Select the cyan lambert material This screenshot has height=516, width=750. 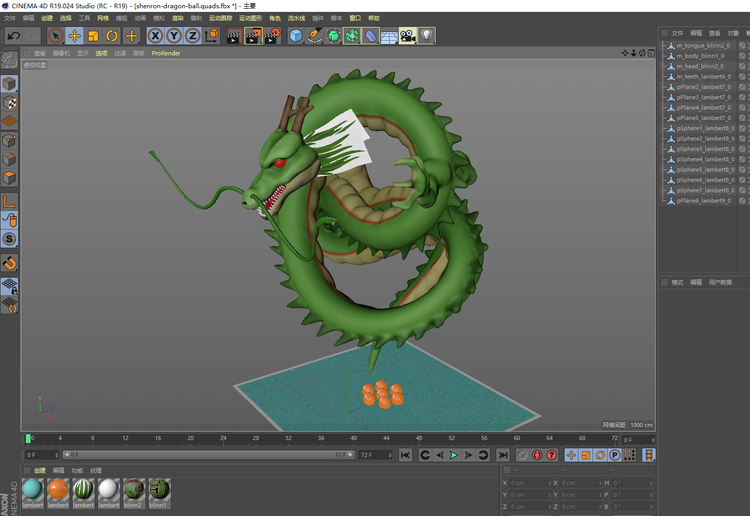pyautogui.click(x=33, y=493)
